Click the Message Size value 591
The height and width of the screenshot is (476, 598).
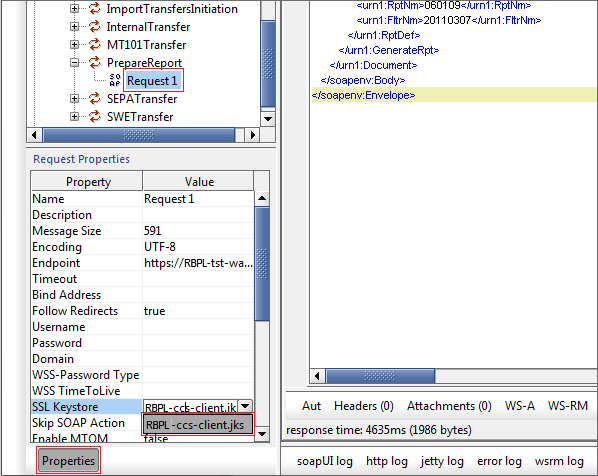tap(198, 231)
